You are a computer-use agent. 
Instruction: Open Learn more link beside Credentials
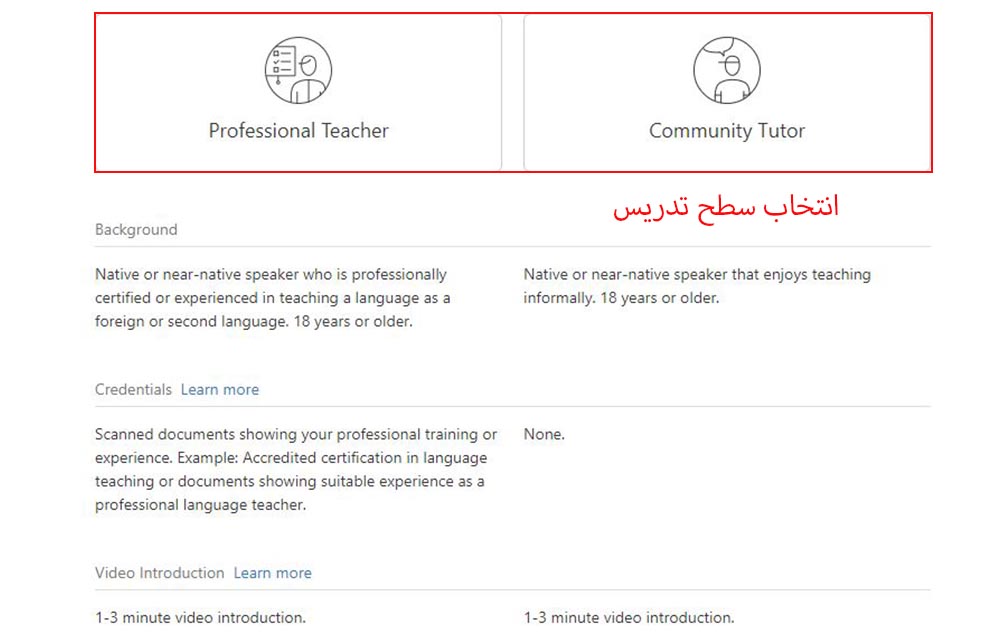coord(220,390)
